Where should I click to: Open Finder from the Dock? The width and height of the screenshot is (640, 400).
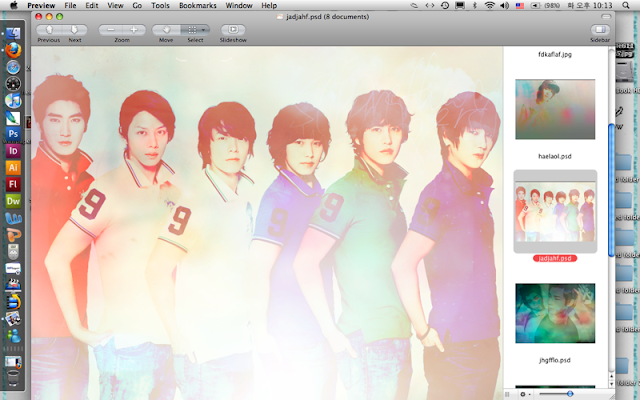[x=13, y=33]
